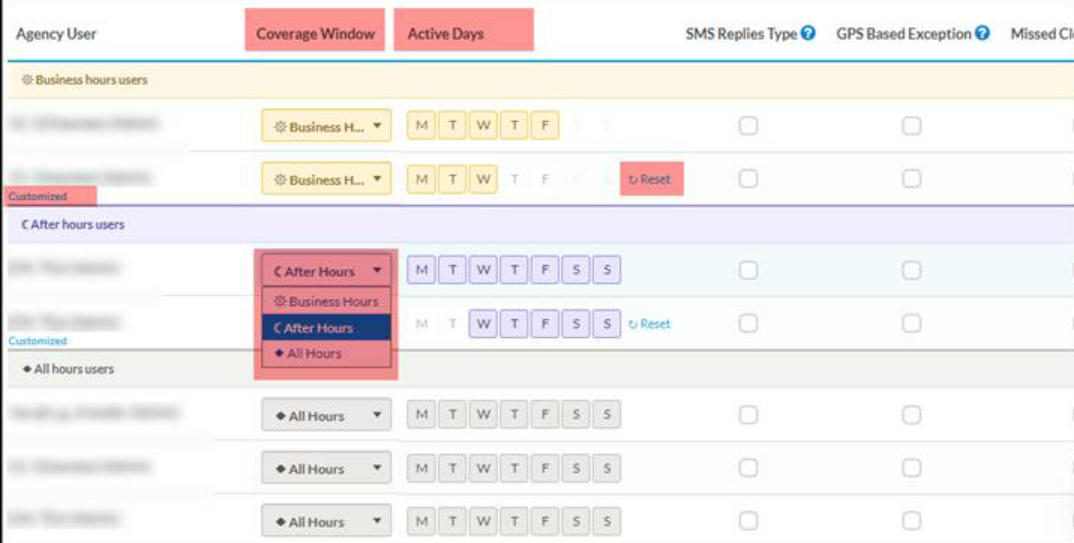The image size is (1074, 543).
Task: Click the GPS Based Exception column header text
Action: [903, 34]
